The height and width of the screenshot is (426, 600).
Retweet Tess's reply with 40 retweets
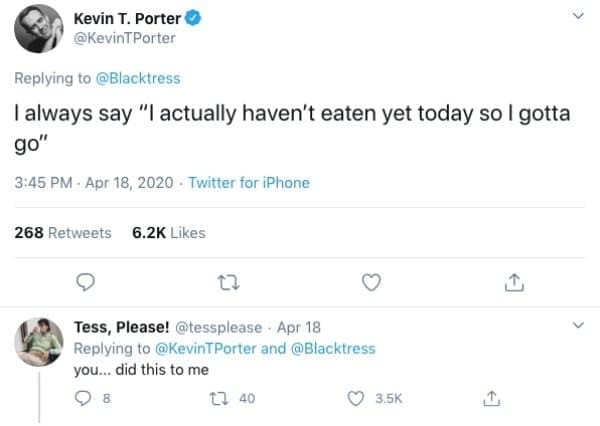(224, 398)
